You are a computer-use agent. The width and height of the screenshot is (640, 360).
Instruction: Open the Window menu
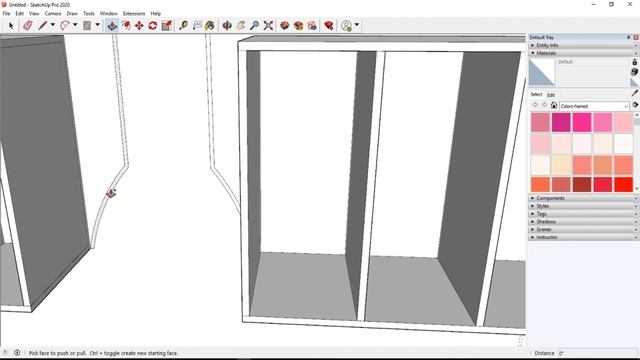[x=109, y=13]
